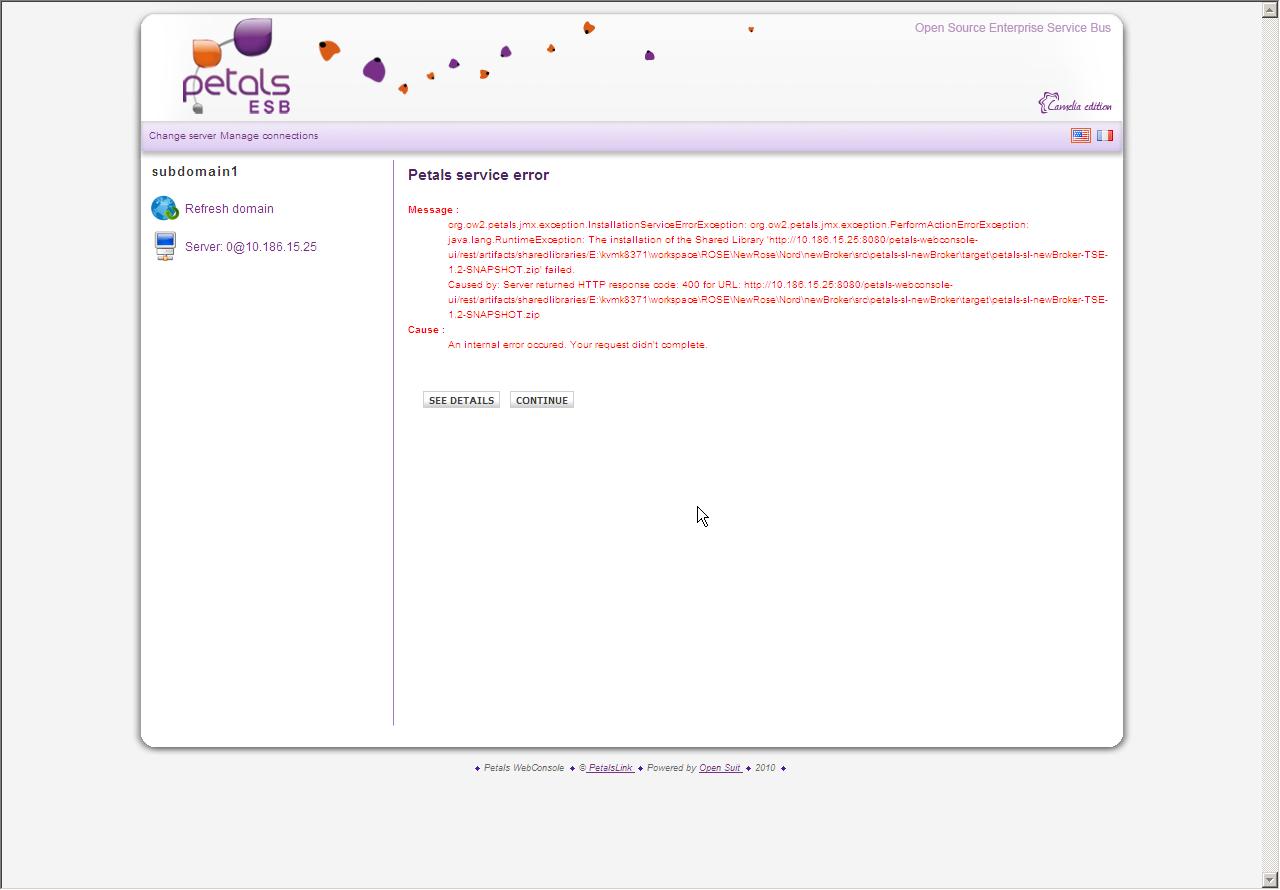This screenshot has height=890, width=1280.
Task: Click the internal error cause text
Action: click(577, 345)
